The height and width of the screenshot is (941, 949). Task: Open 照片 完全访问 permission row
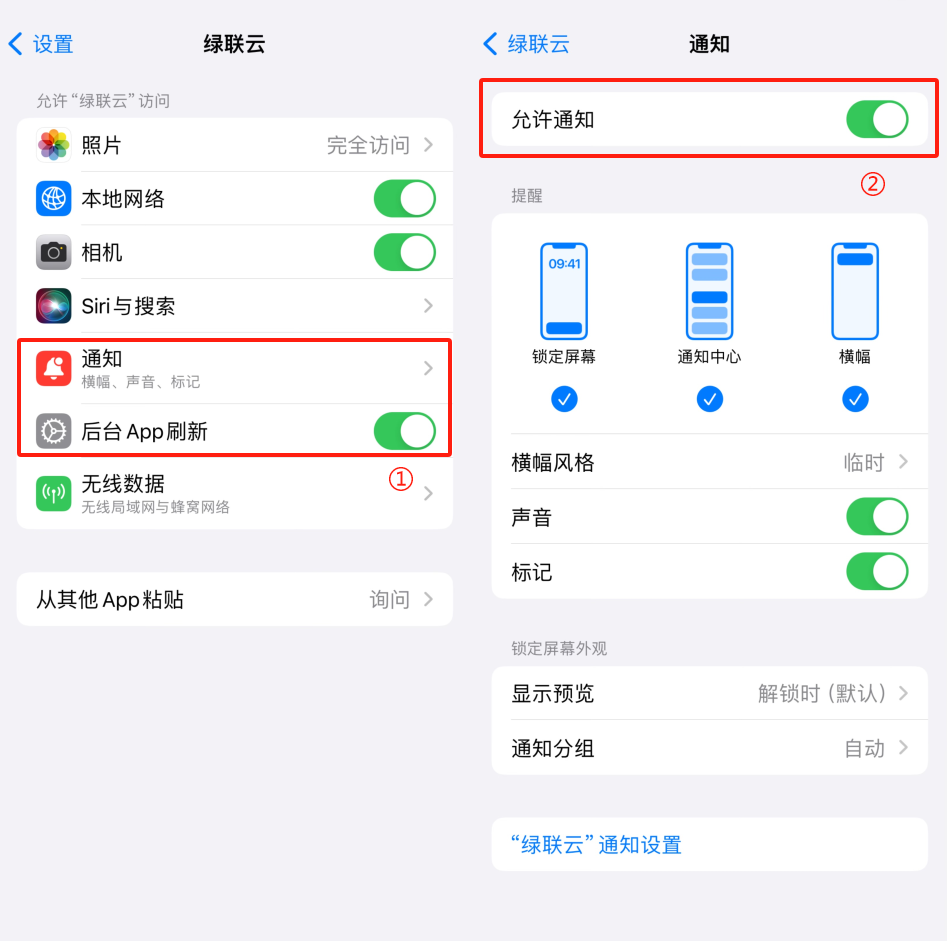[x=235, y=145]
